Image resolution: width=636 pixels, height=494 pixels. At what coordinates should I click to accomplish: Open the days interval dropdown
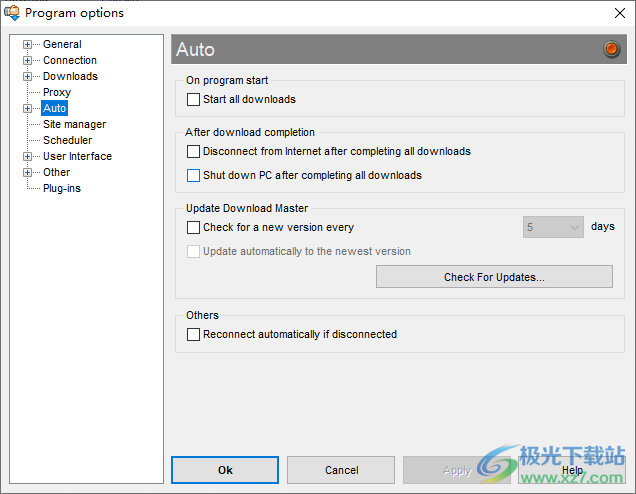553,227
